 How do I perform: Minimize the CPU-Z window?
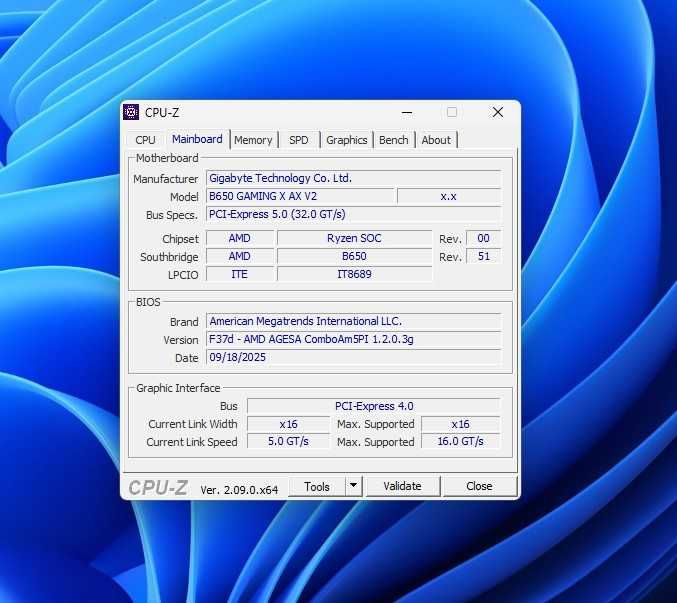click(407, 113)
